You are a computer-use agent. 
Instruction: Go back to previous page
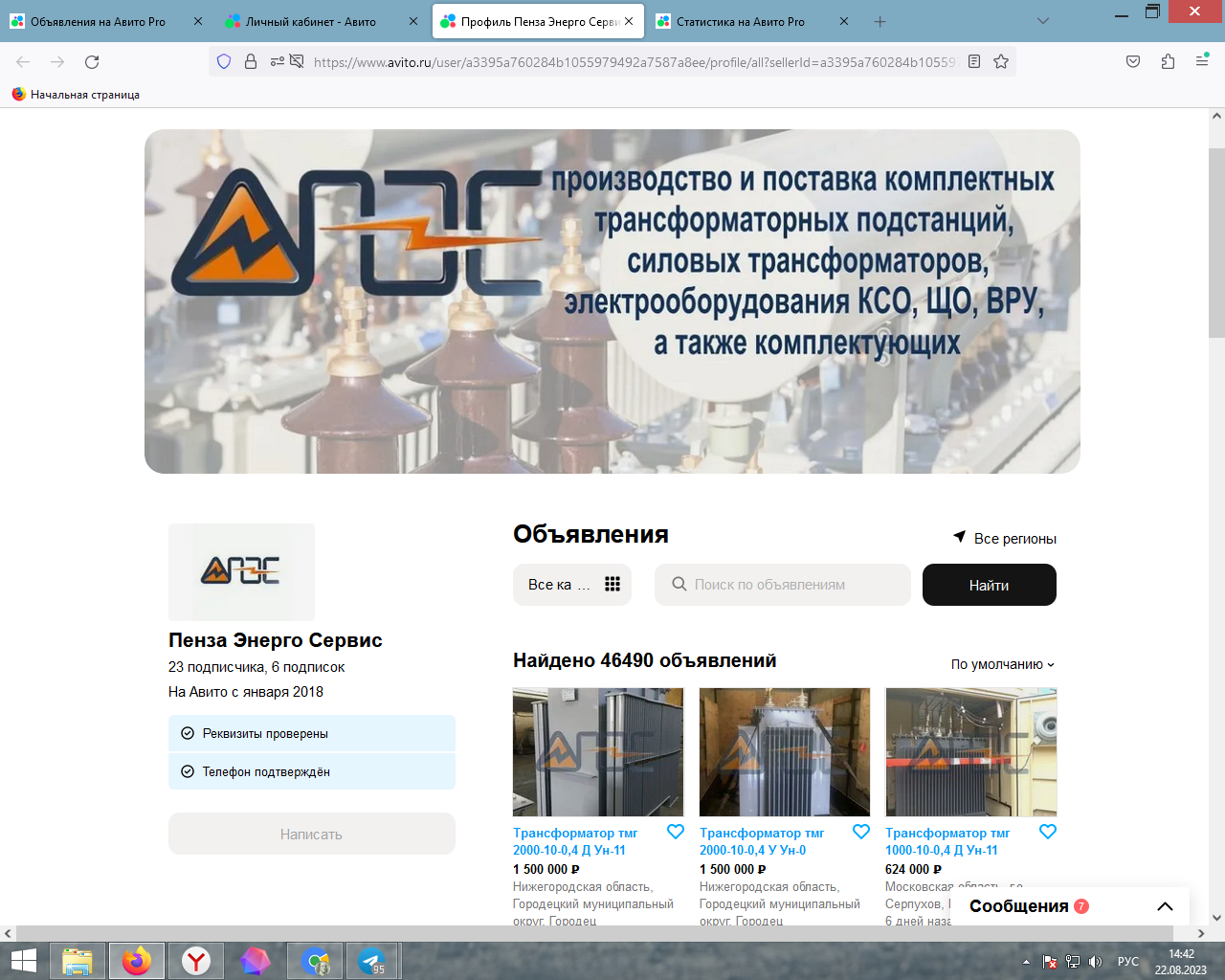[x=23, y=61]
